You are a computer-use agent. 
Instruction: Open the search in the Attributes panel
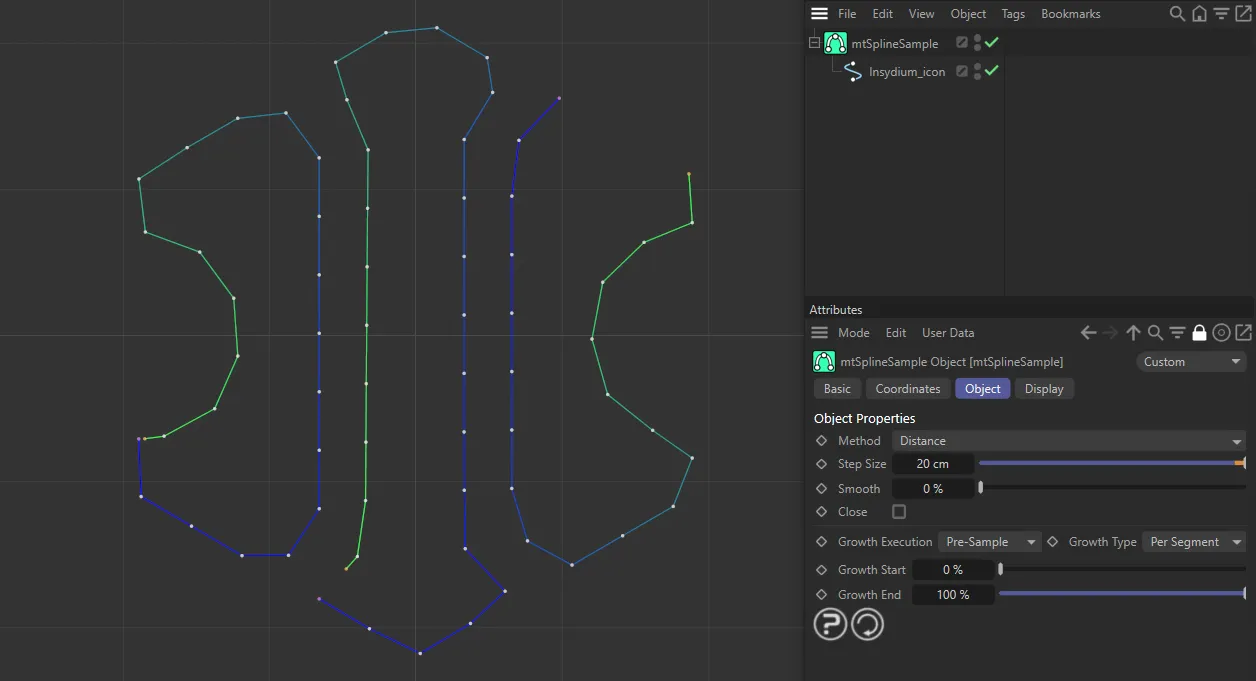[x=1155, y=332]
